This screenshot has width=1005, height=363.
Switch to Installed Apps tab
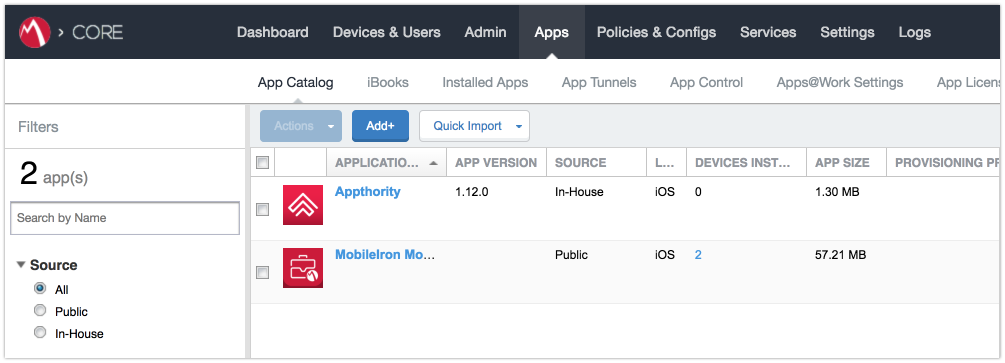point(485,82)
